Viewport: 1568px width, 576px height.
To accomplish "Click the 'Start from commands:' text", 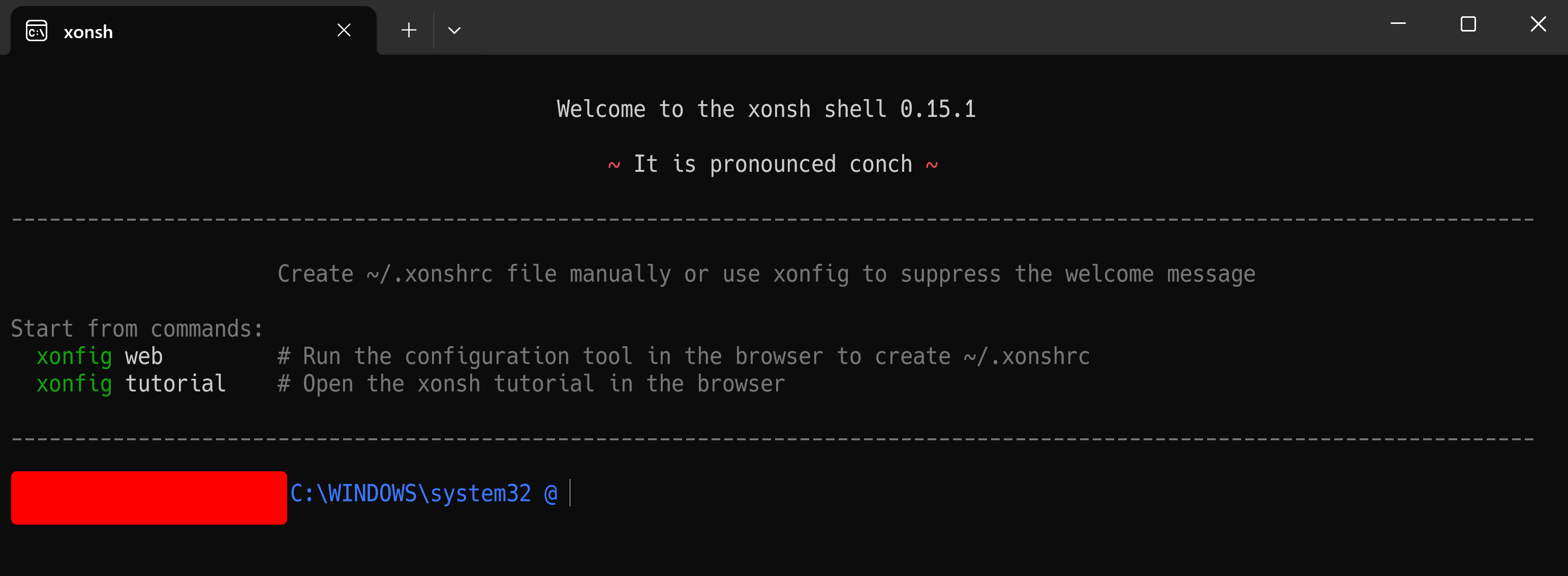I will [137, 329].
